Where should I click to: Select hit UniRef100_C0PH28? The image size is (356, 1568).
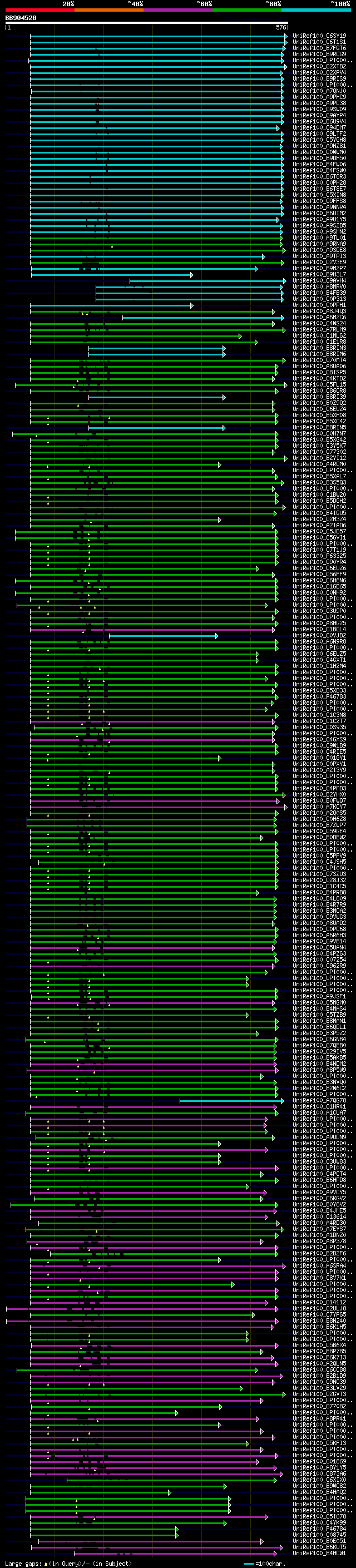(319, 182)
